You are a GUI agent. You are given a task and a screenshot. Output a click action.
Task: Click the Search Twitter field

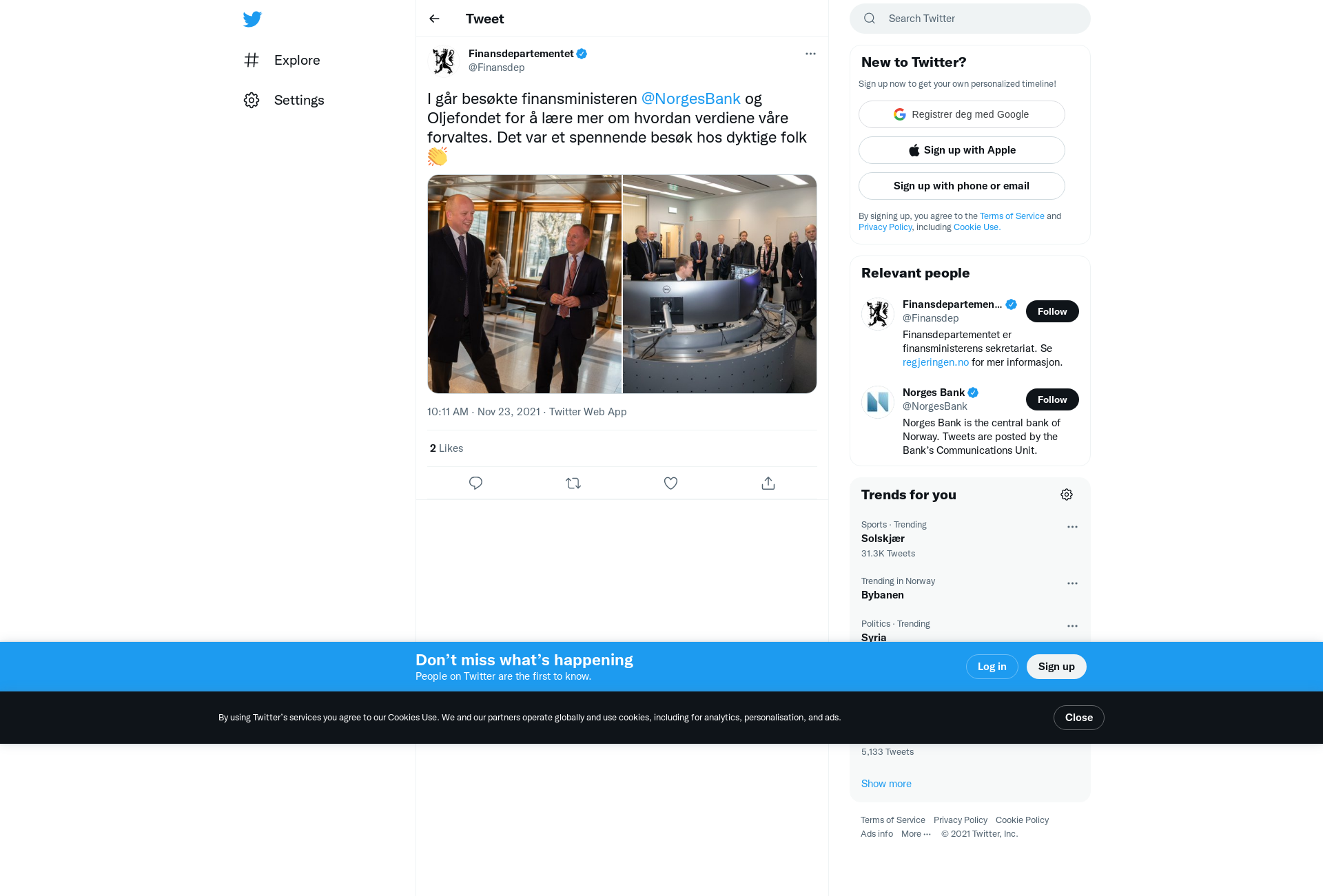tap(970, 19)
